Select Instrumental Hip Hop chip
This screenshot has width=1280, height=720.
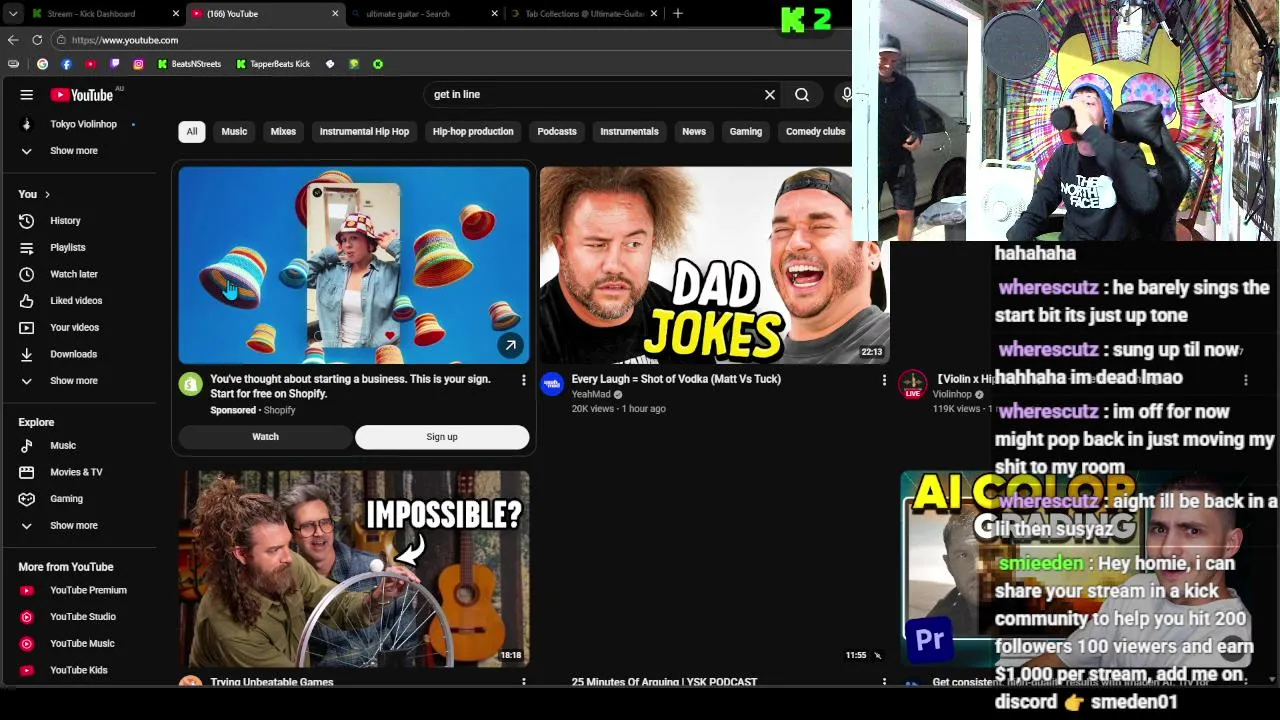tap(364, 132)
